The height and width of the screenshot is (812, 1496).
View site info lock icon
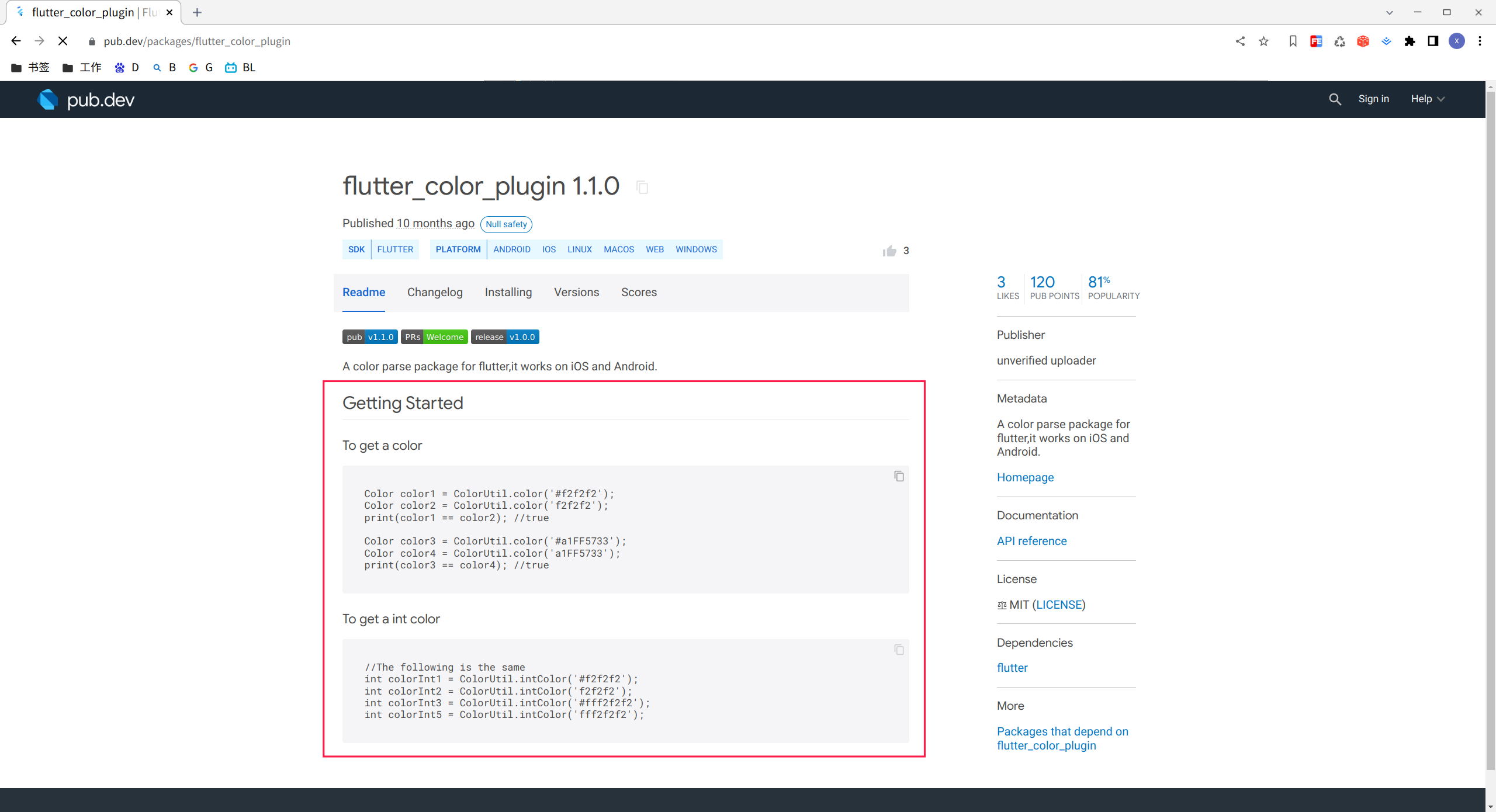(92, 41)
